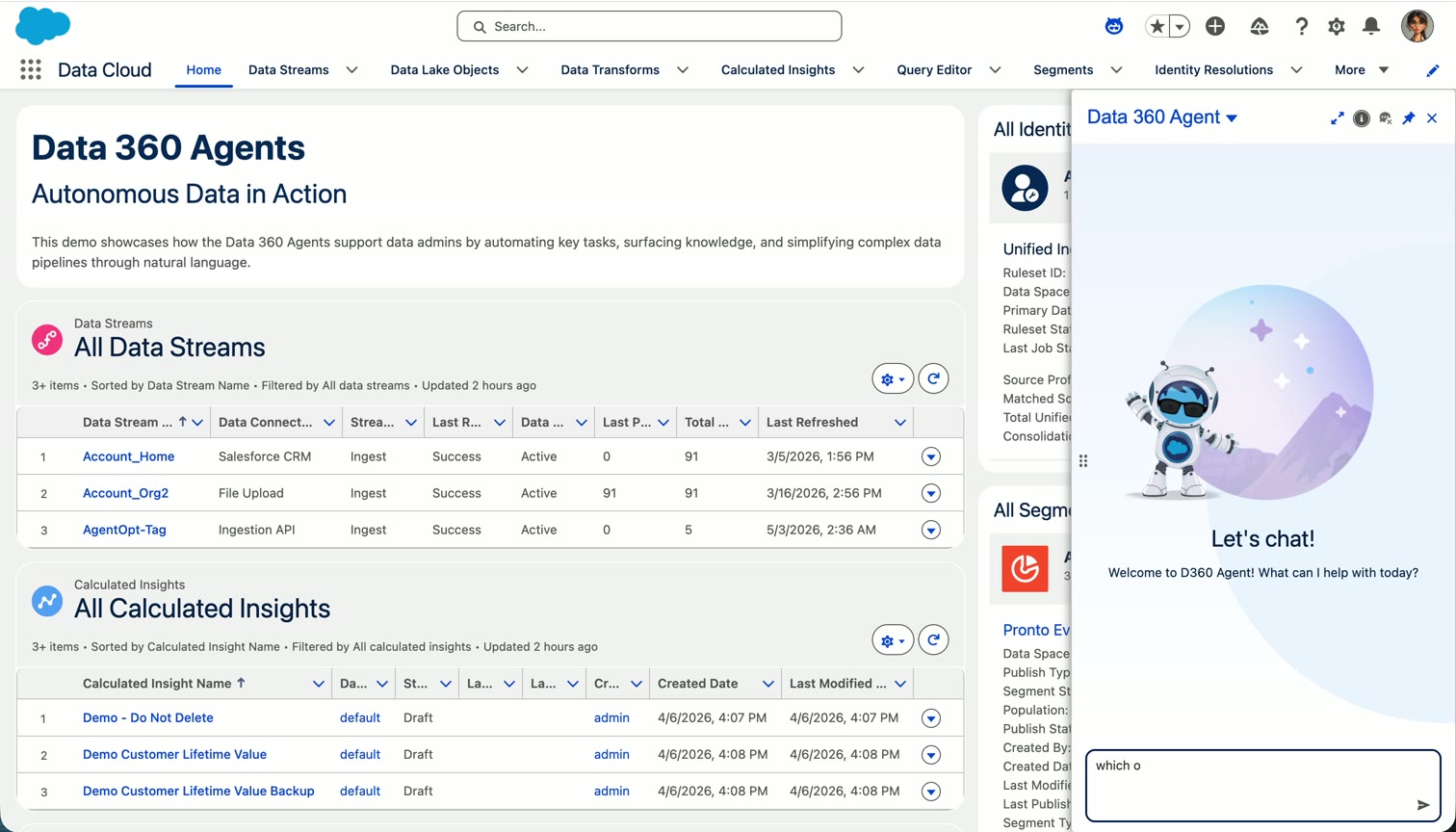Open the user profile avatar
The image size is (1456, 832).
(1417, 27)
